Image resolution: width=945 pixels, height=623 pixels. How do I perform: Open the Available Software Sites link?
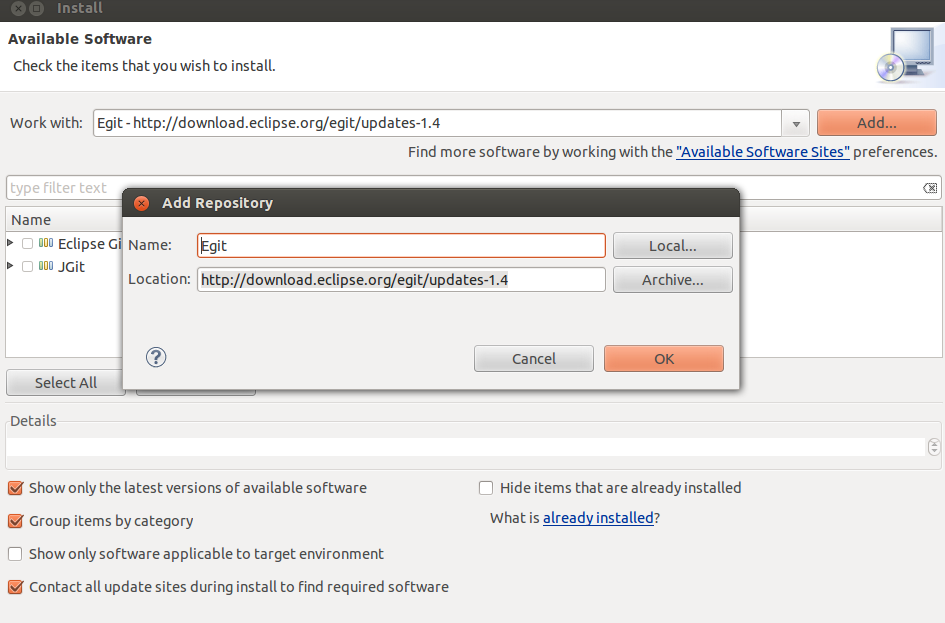click(x=762, y=152)
